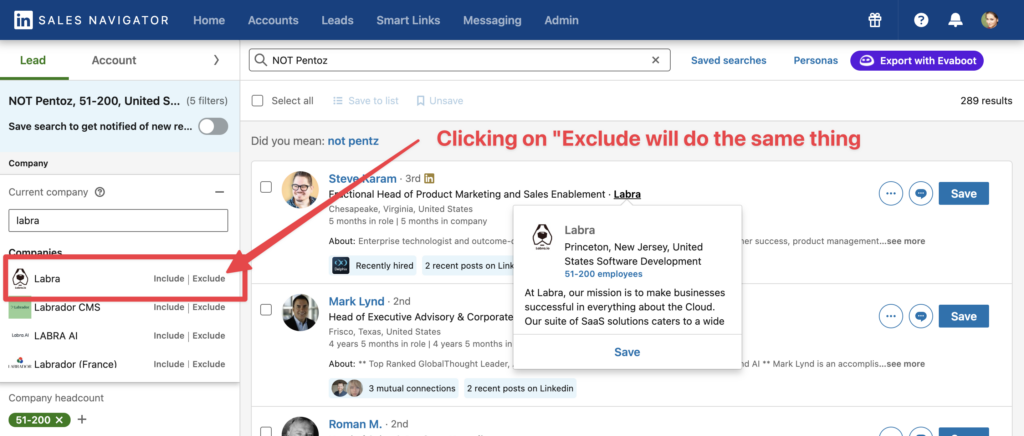The image size is (1024, 436).
Task: Collapse the filter panel with the chevron
Action: pyautogui.click(x=217, y=60)
